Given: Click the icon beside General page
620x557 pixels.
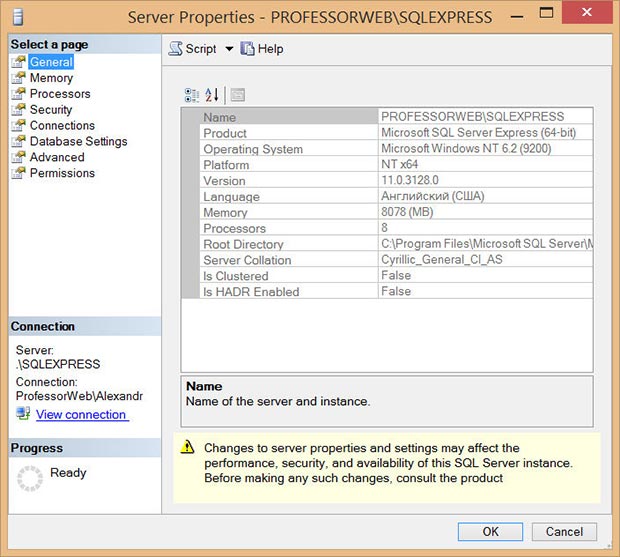Looking at the screenshot, I should click(x=18, y=62).
